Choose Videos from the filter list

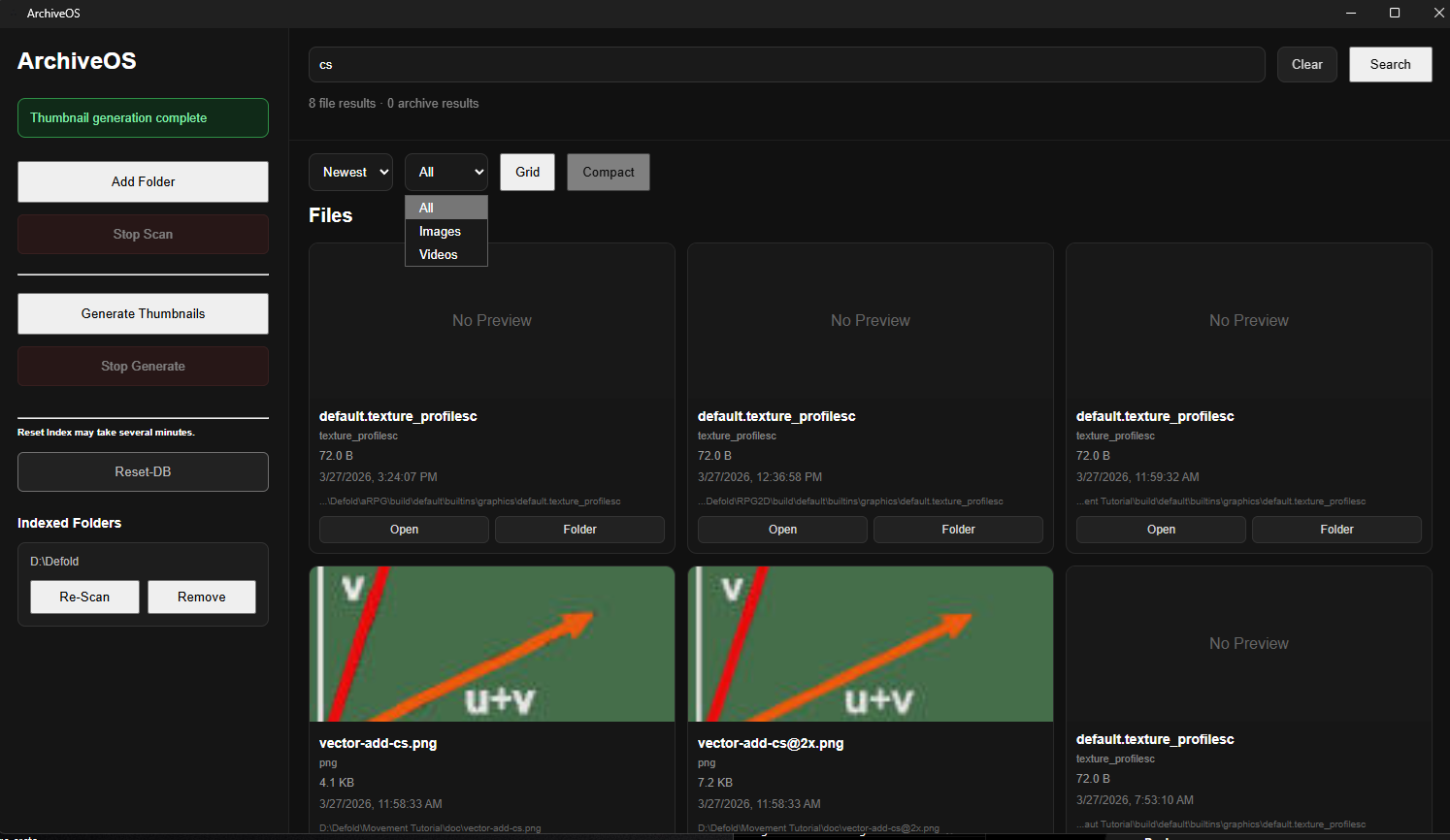[446, 254]
